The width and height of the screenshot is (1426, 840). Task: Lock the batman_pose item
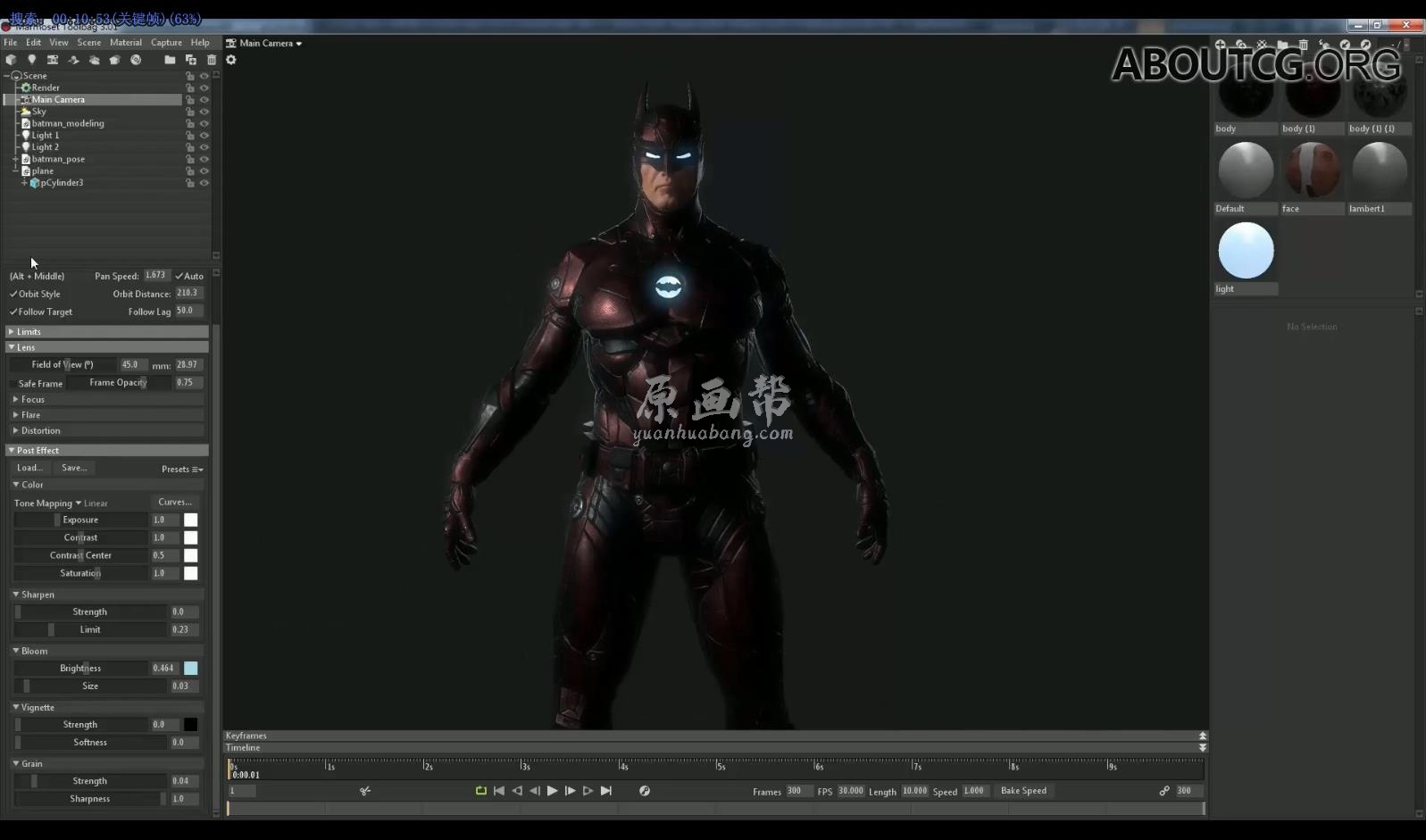[x=189, y=159]
